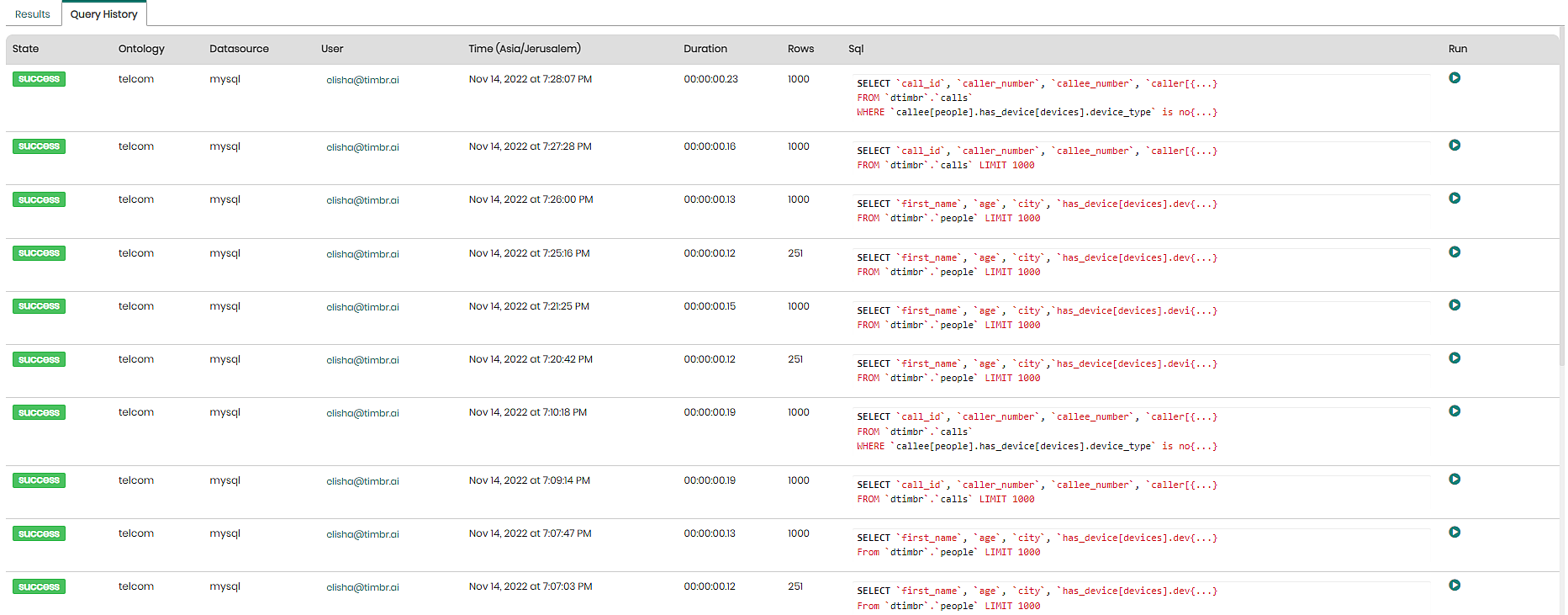The width and height of the screenshot is (1568, 615).
Task: Click the Rows column header
Action: pos(801,49)
